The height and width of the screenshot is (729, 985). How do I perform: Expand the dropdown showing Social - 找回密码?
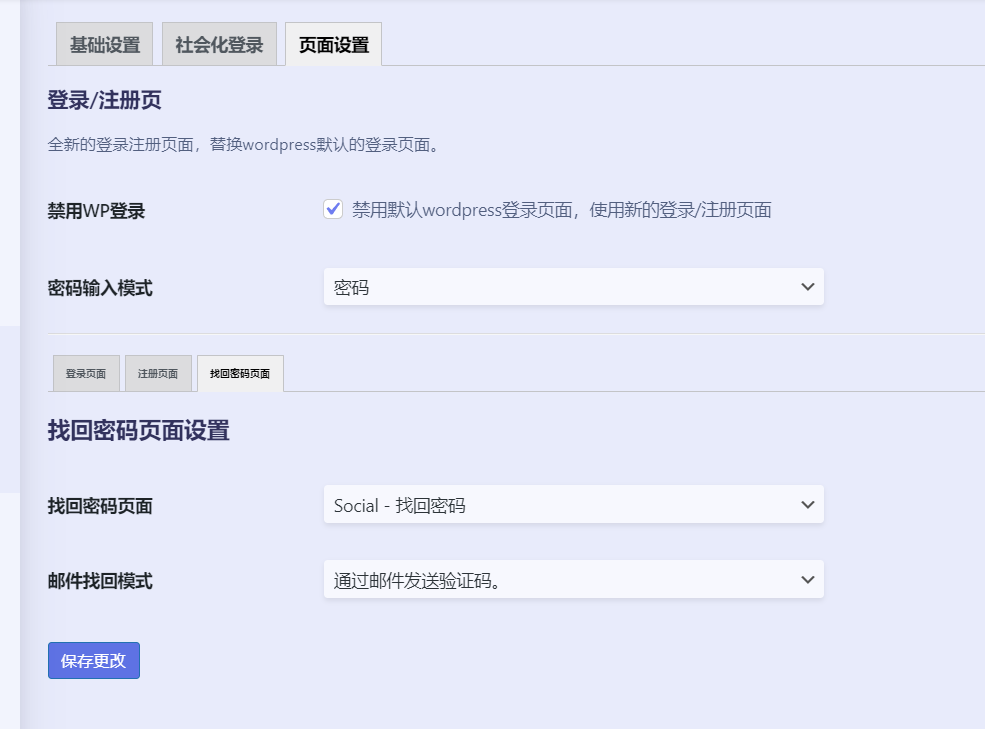pos(573,505)
